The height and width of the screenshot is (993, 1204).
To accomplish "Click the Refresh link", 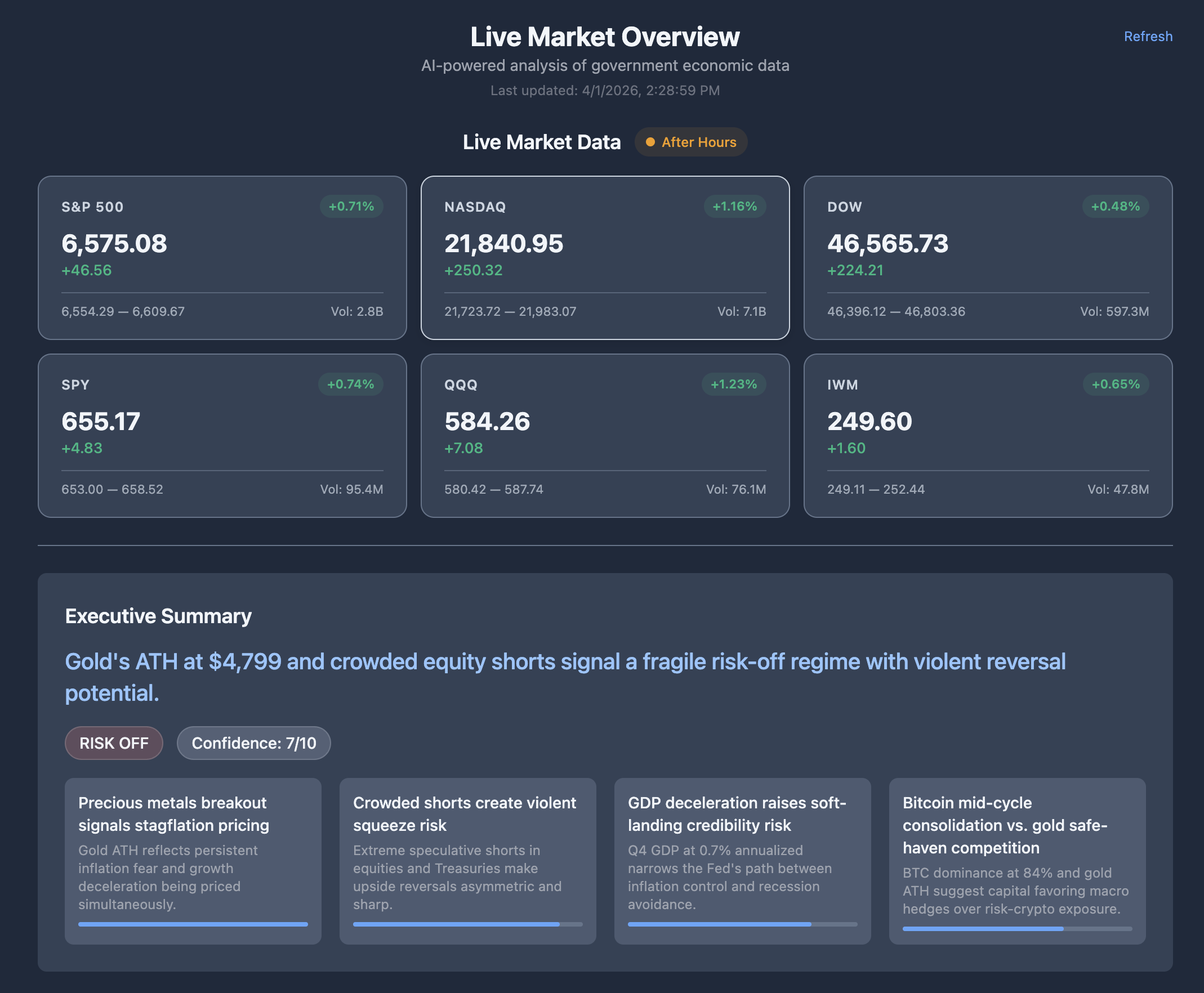I will point(1148,36).
